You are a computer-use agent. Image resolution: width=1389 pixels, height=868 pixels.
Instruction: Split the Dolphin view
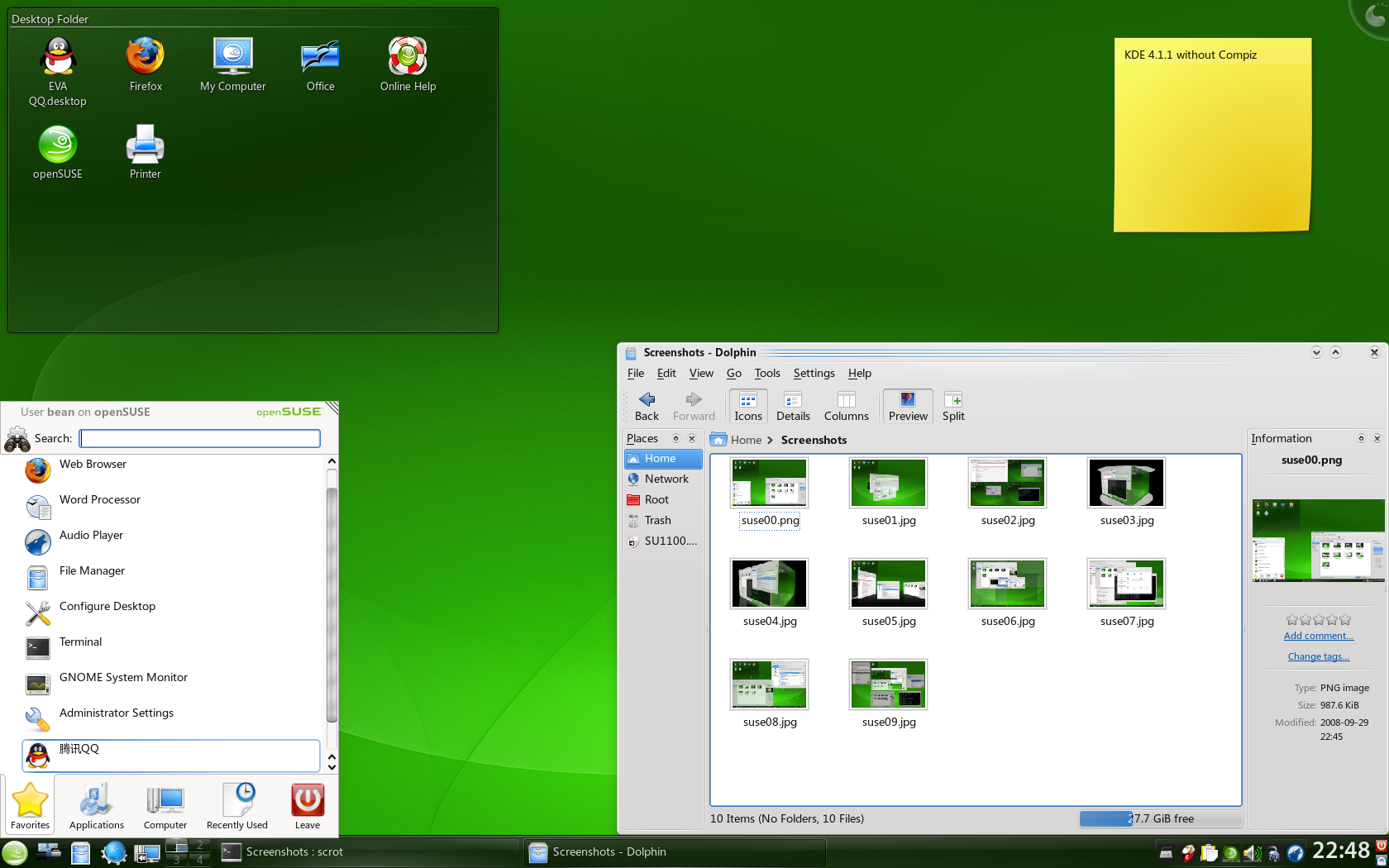953,407
